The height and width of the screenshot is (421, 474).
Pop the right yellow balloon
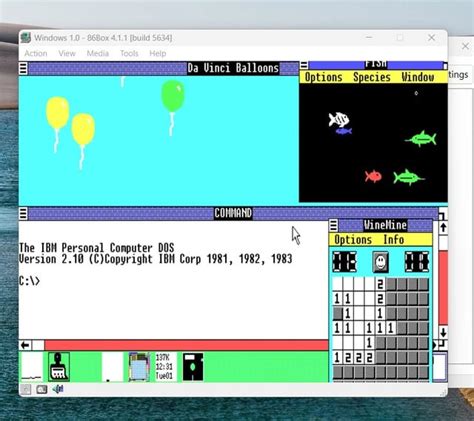pos(83,129)
